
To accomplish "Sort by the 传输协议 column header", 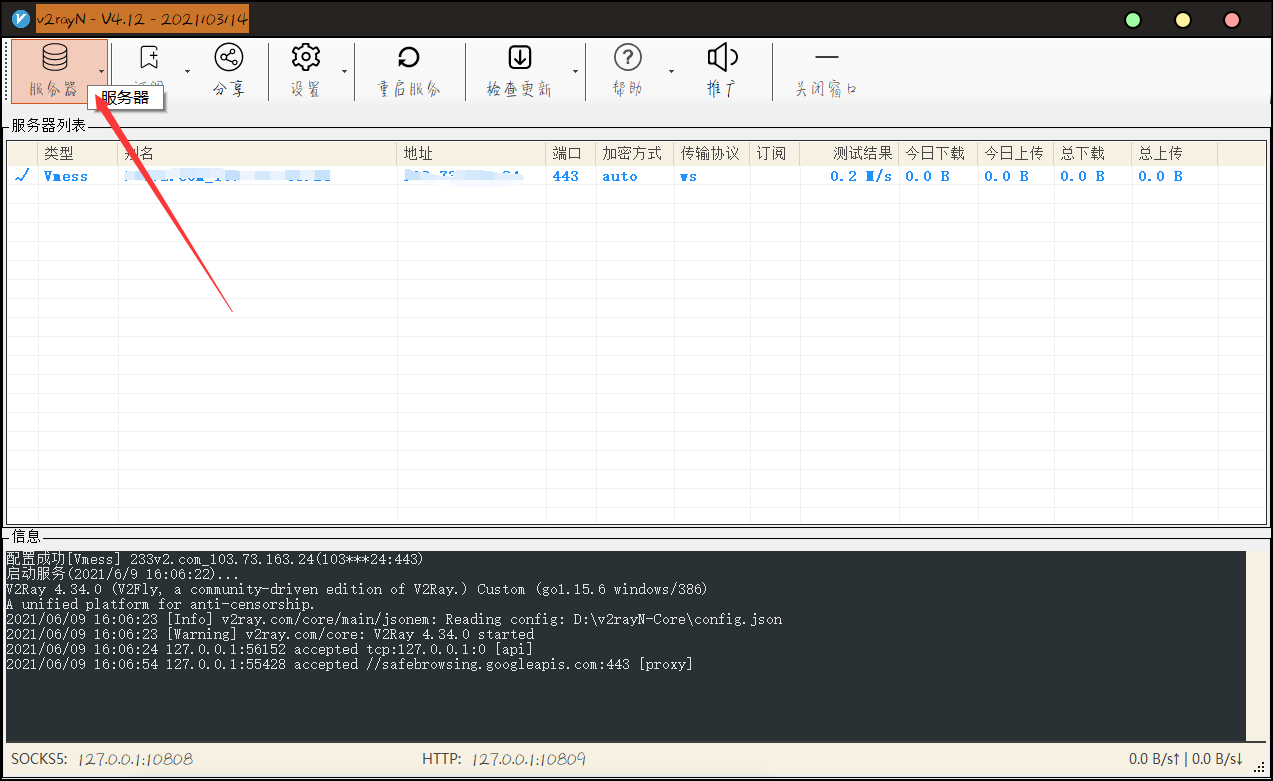I will click(x=712, y=153).
